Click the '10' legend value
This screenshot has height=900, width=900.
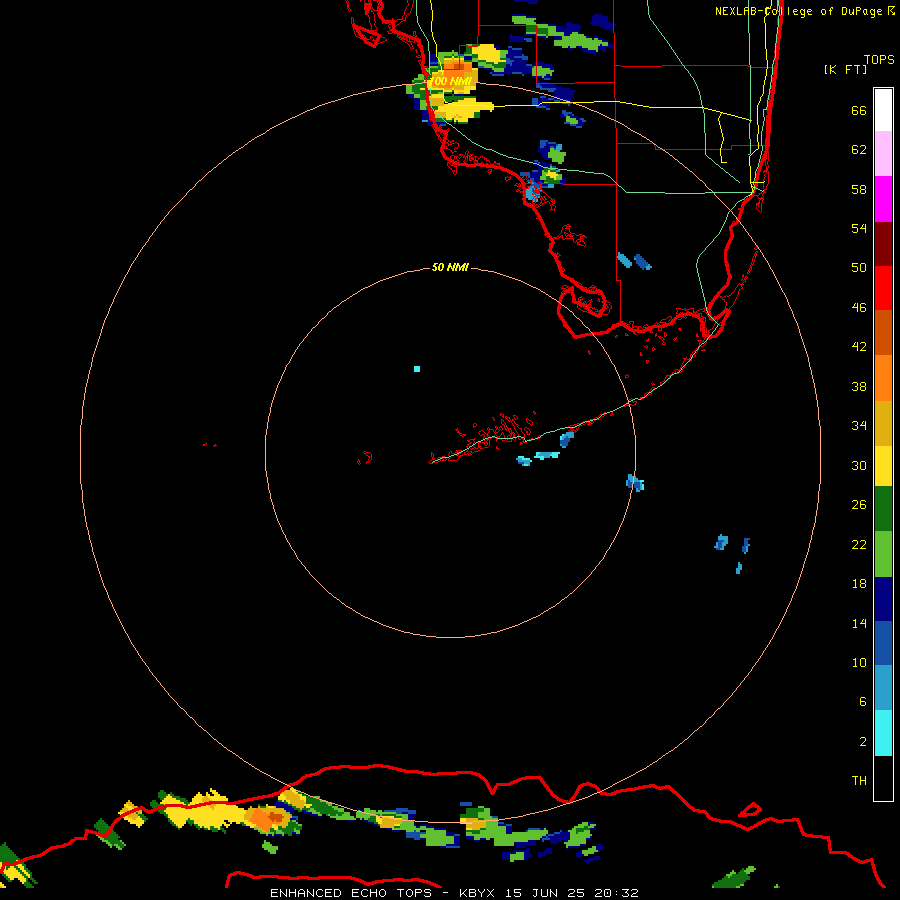click(x=859, y=662)
